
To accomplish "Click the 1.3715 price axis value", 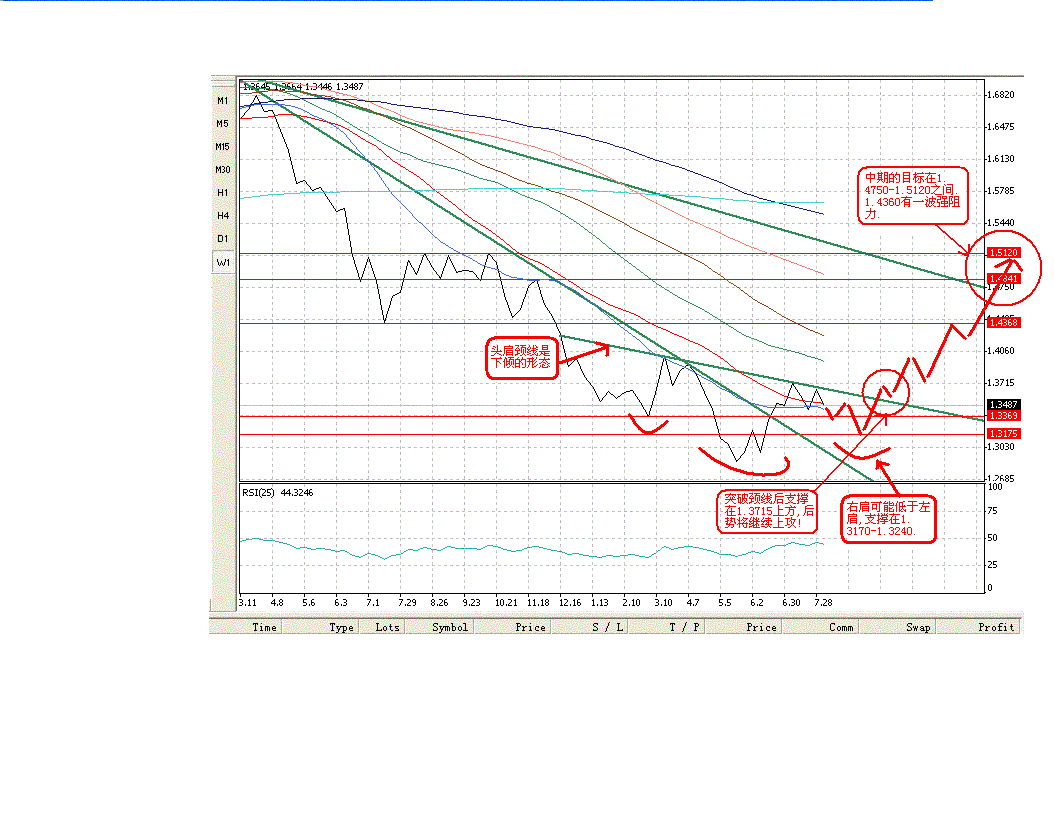I will click(1000, 383).
